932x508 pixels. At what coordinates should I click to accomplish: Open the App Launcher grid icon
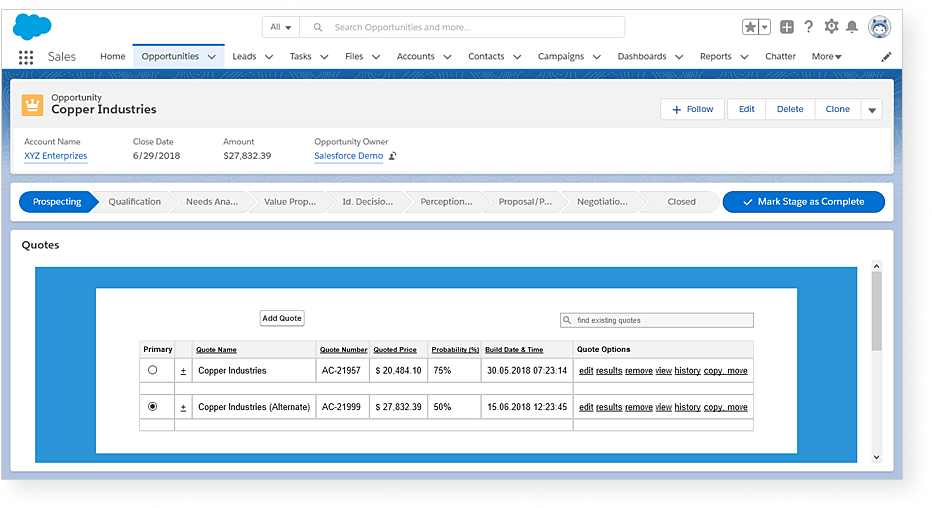[x=26, y=57]
